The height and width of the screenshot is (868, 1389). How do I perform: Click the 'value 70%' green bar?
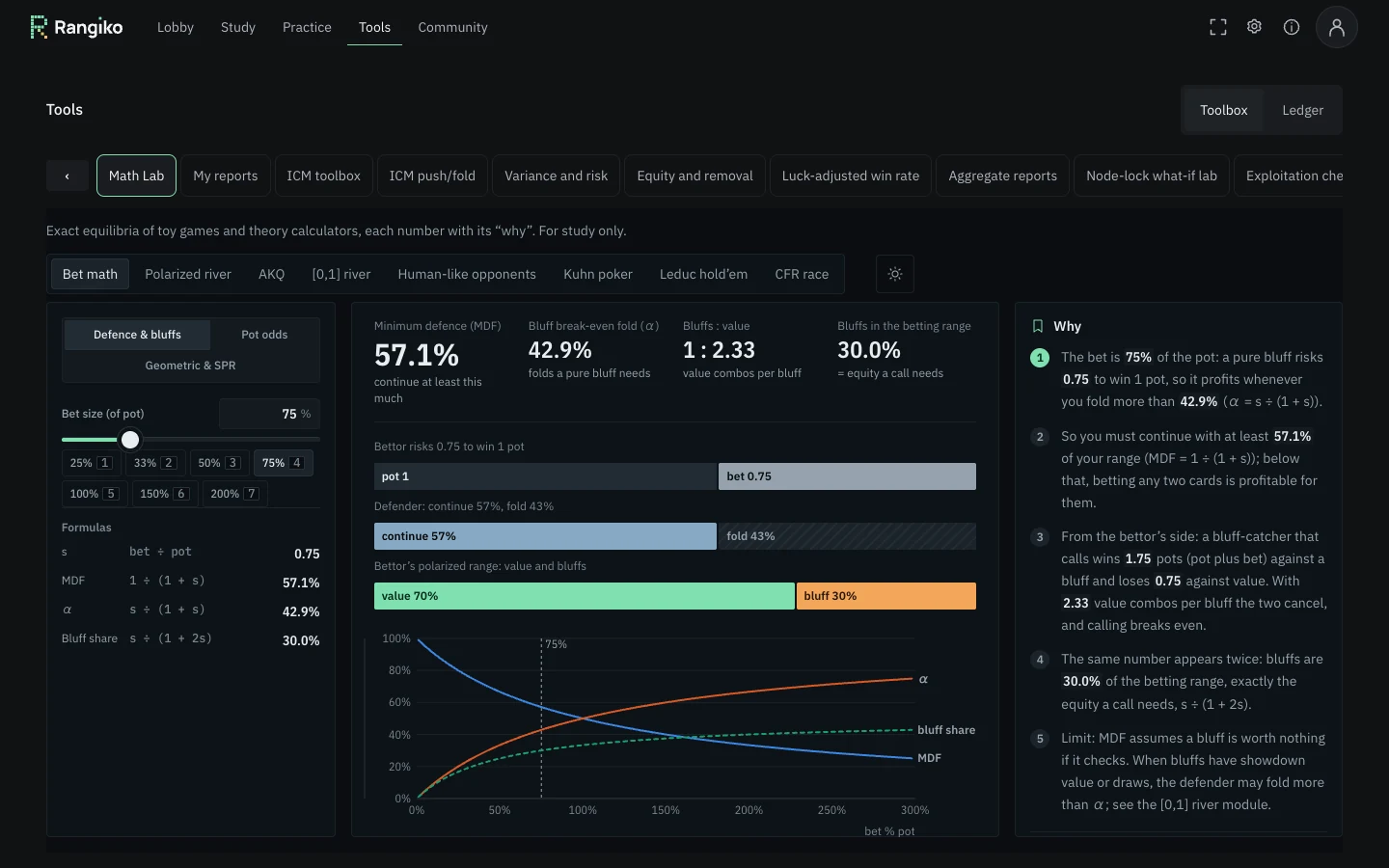tap(585, 596)
